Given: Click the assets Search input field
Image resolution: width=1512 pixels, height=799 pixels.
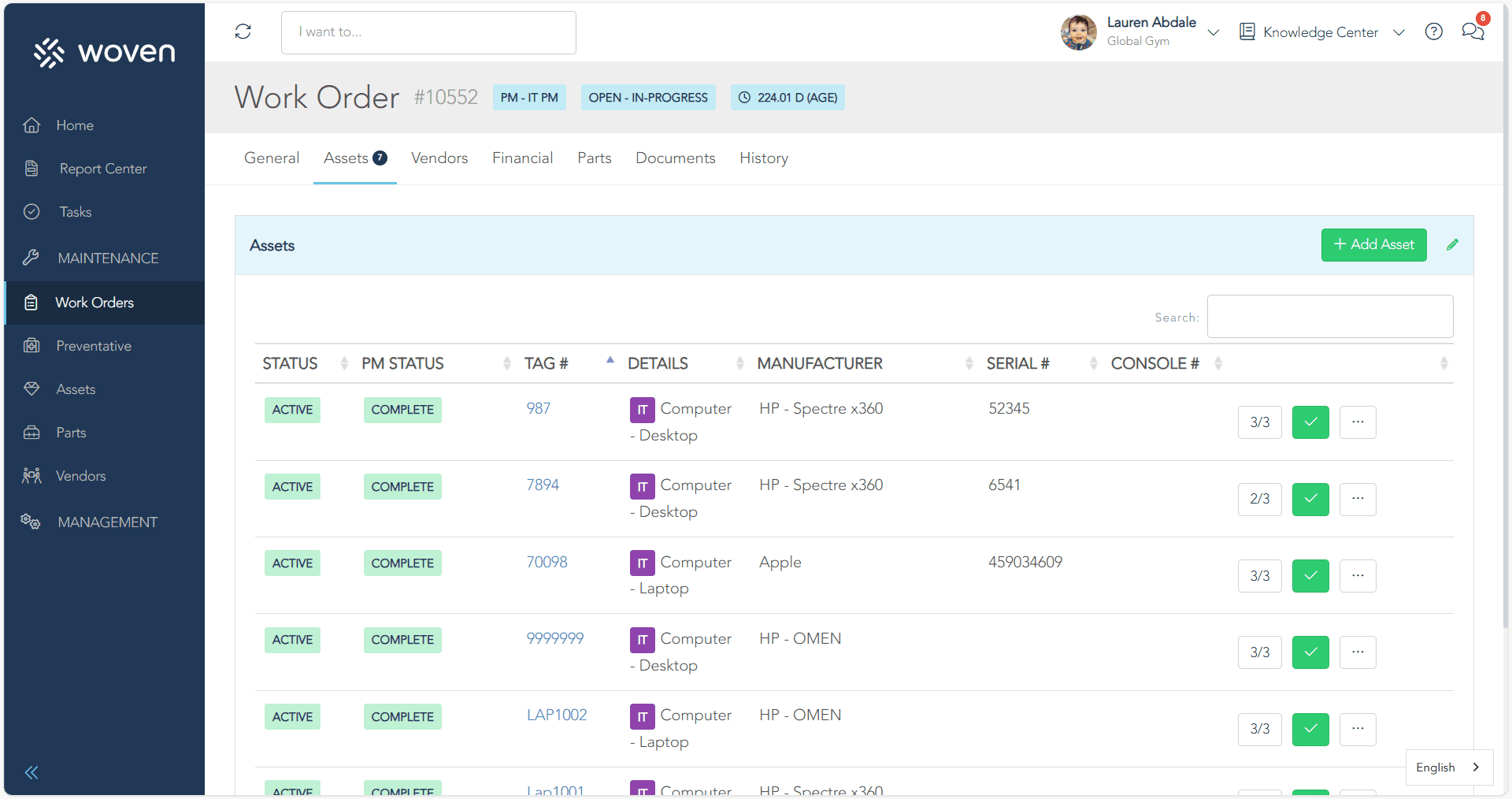Looking at the screenshot, I should 1330,317.
